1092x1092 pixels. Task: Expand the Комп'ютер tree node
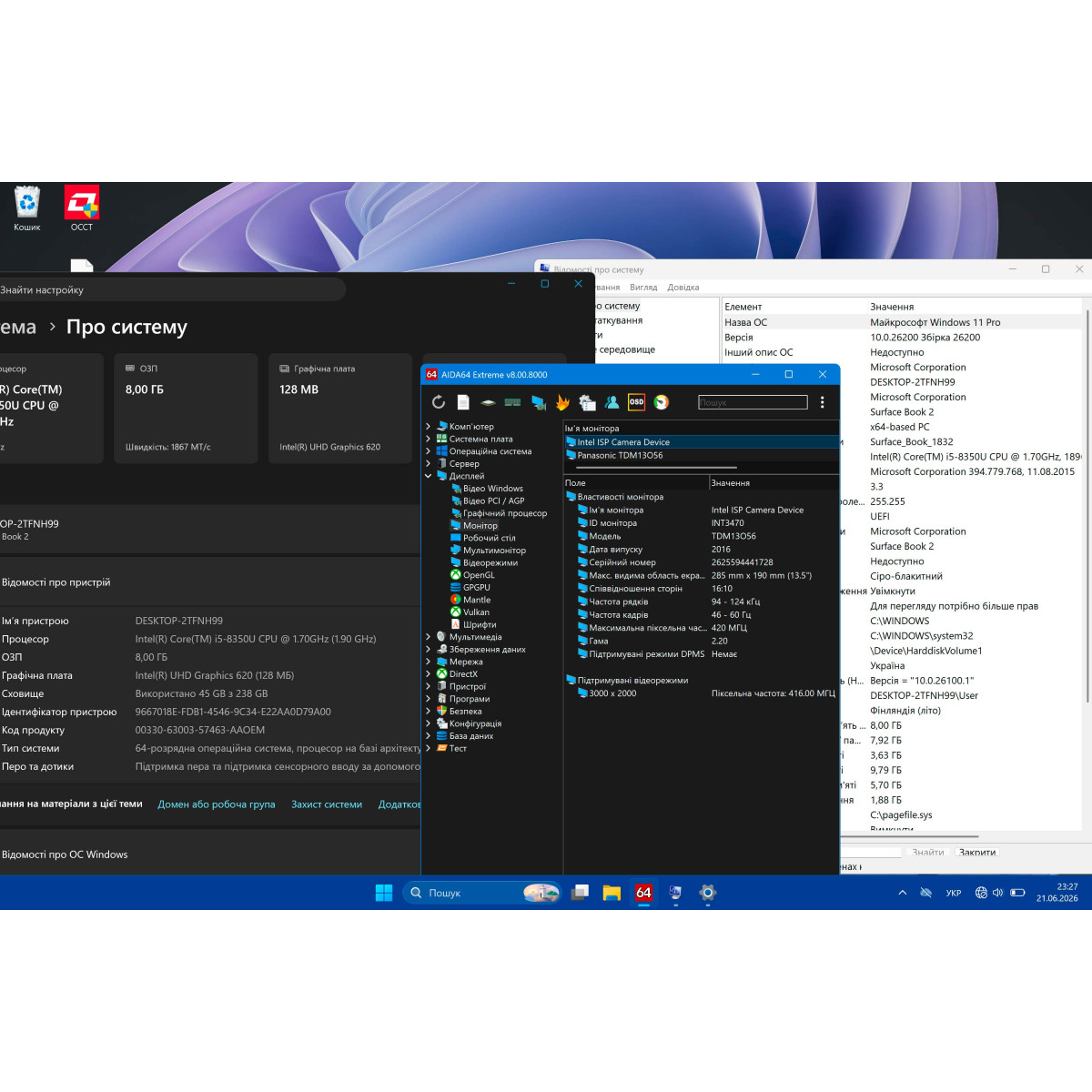(x=428, y=426)
